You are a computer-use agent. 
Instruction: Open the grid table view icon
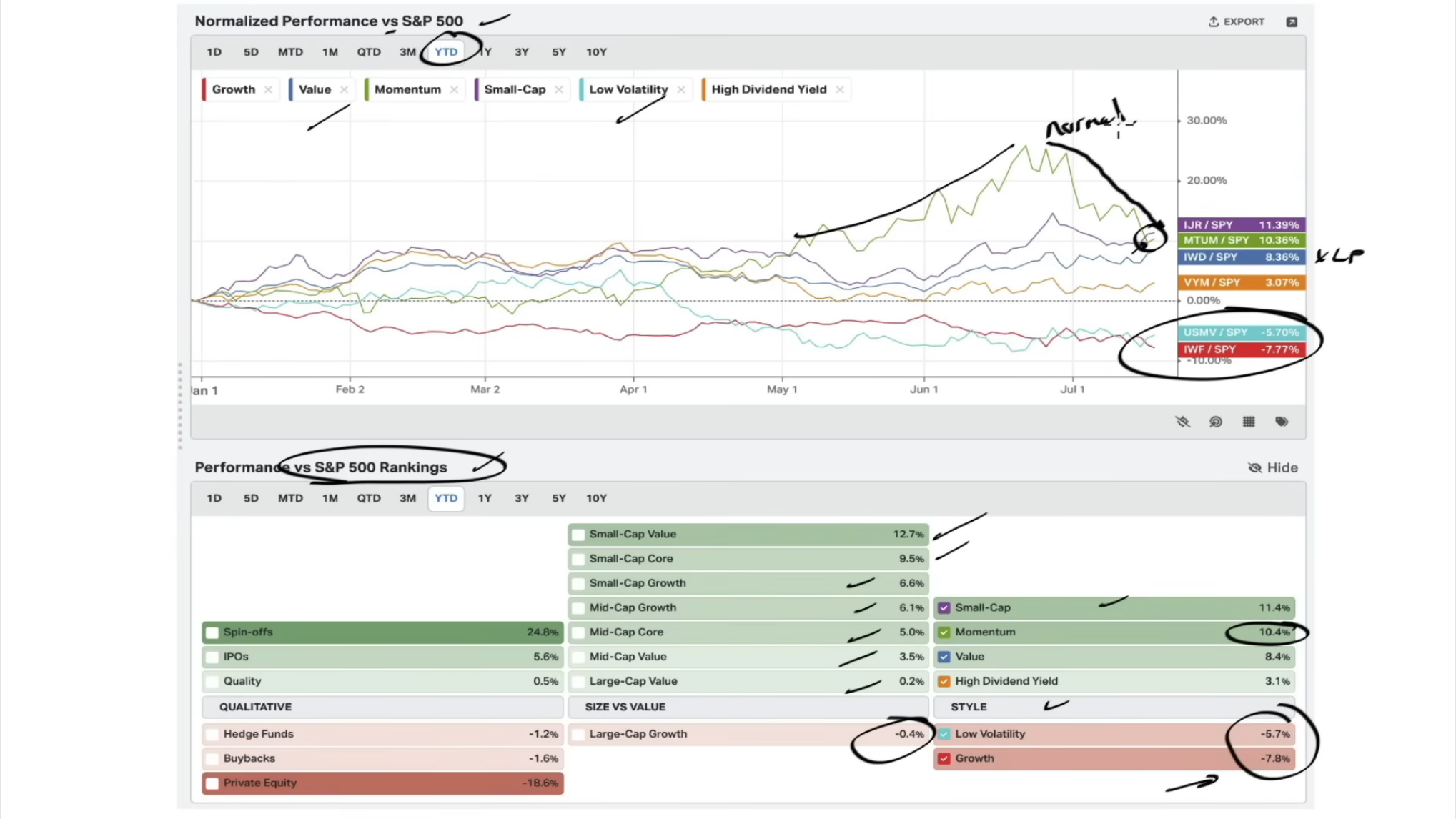[x=1249, y=422]
